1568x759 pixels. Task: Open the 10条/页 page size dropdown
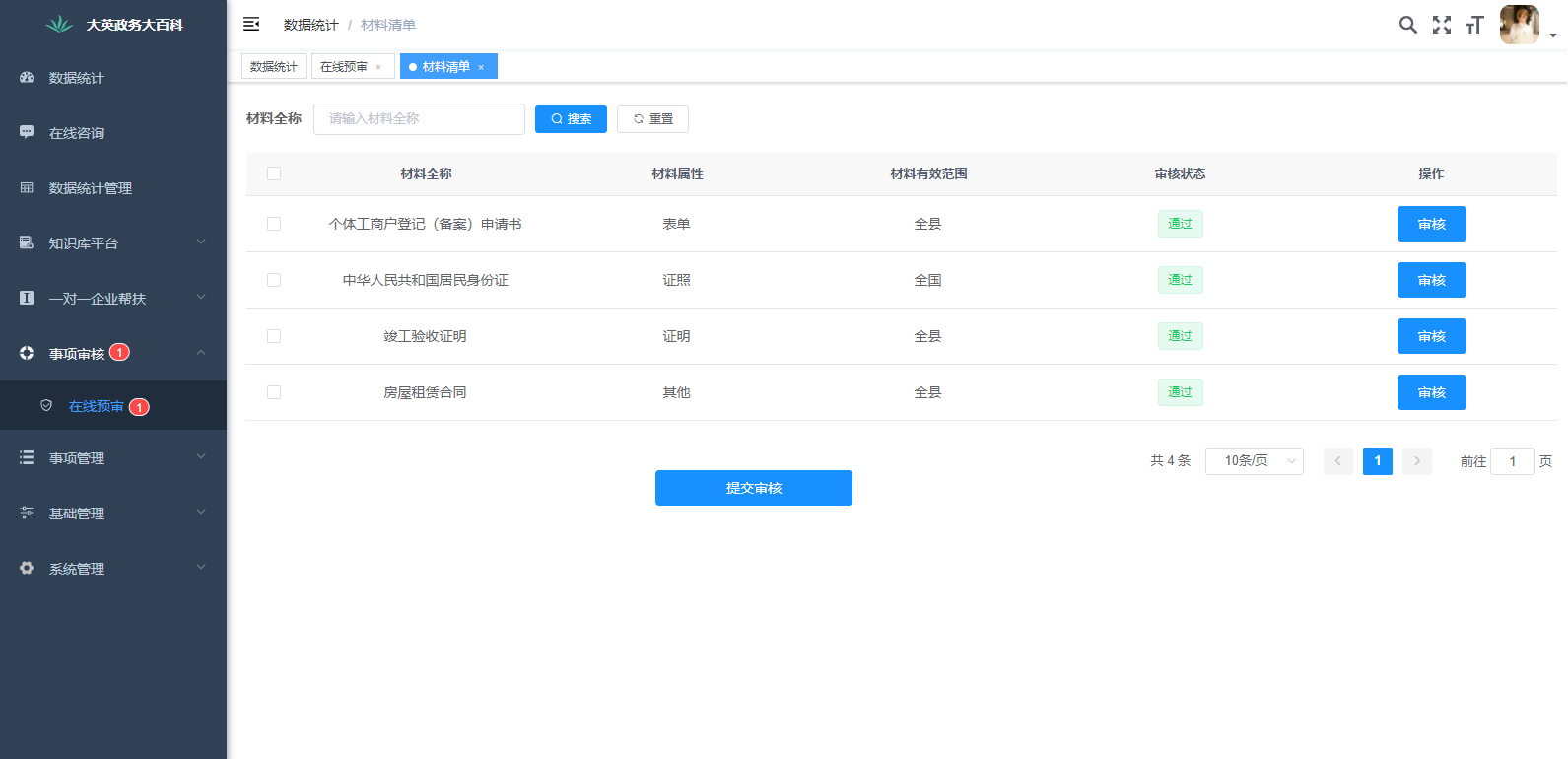tap(1254, 461)
